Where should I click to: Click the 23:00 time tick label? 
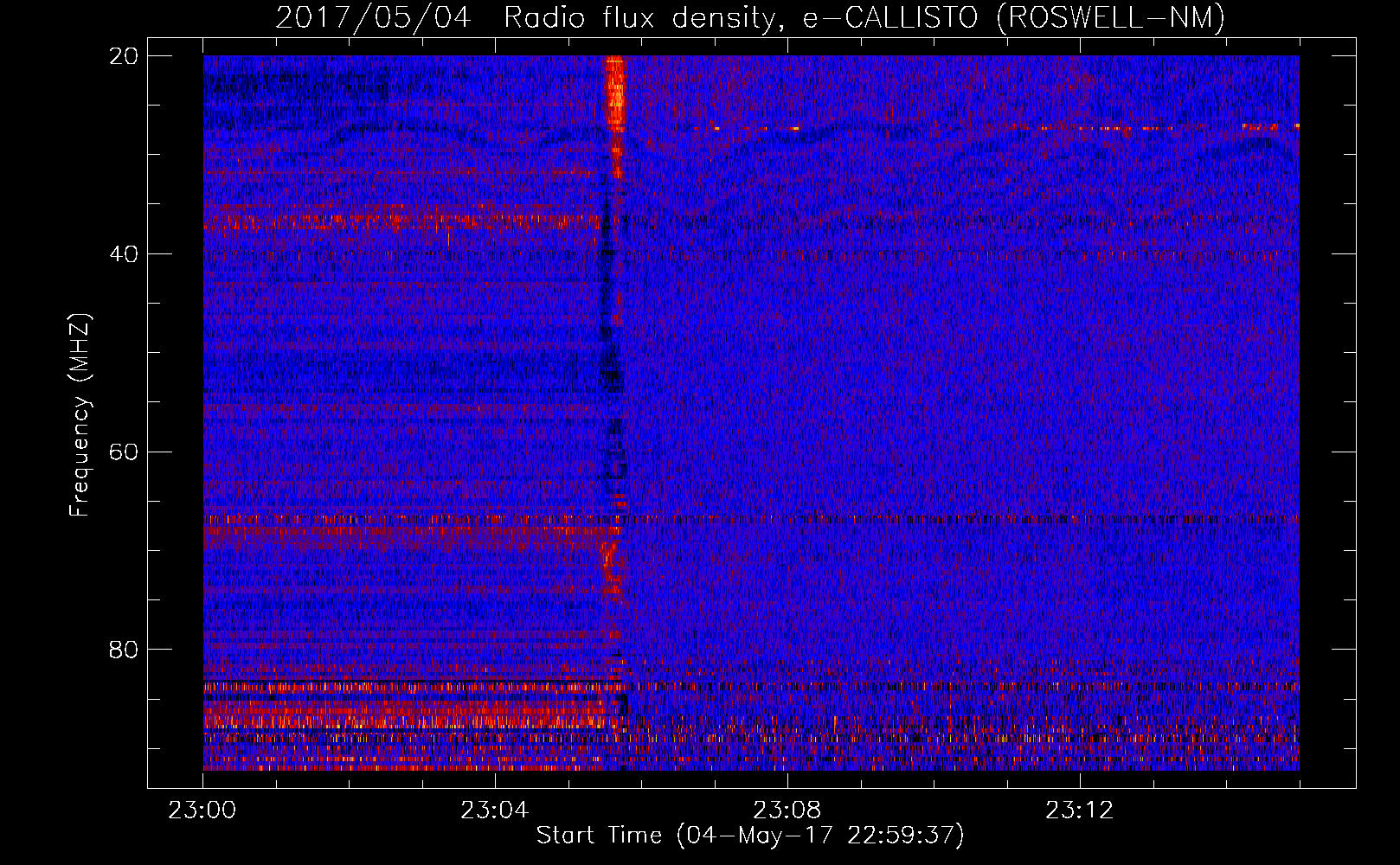[x=202, y=811]
